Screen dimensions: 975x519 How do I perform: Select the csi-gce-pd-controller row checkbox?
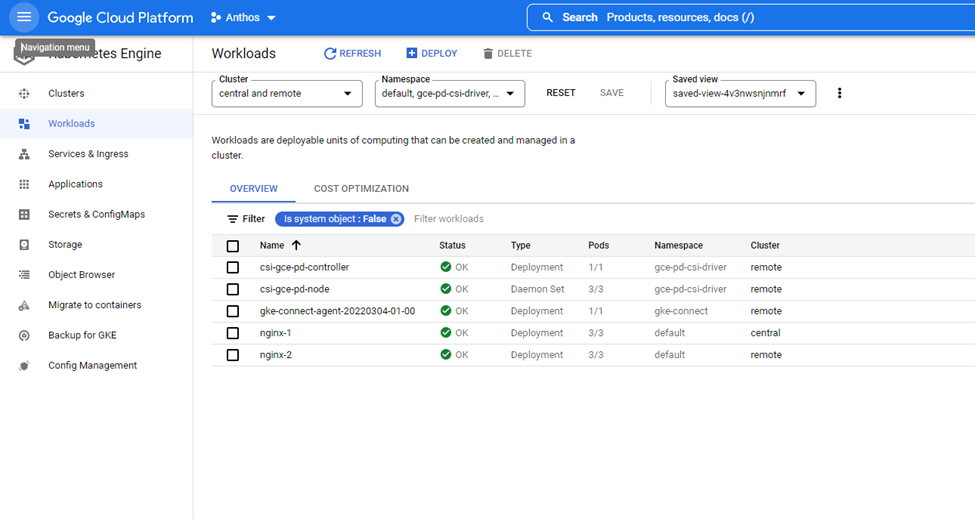[233, 268]
